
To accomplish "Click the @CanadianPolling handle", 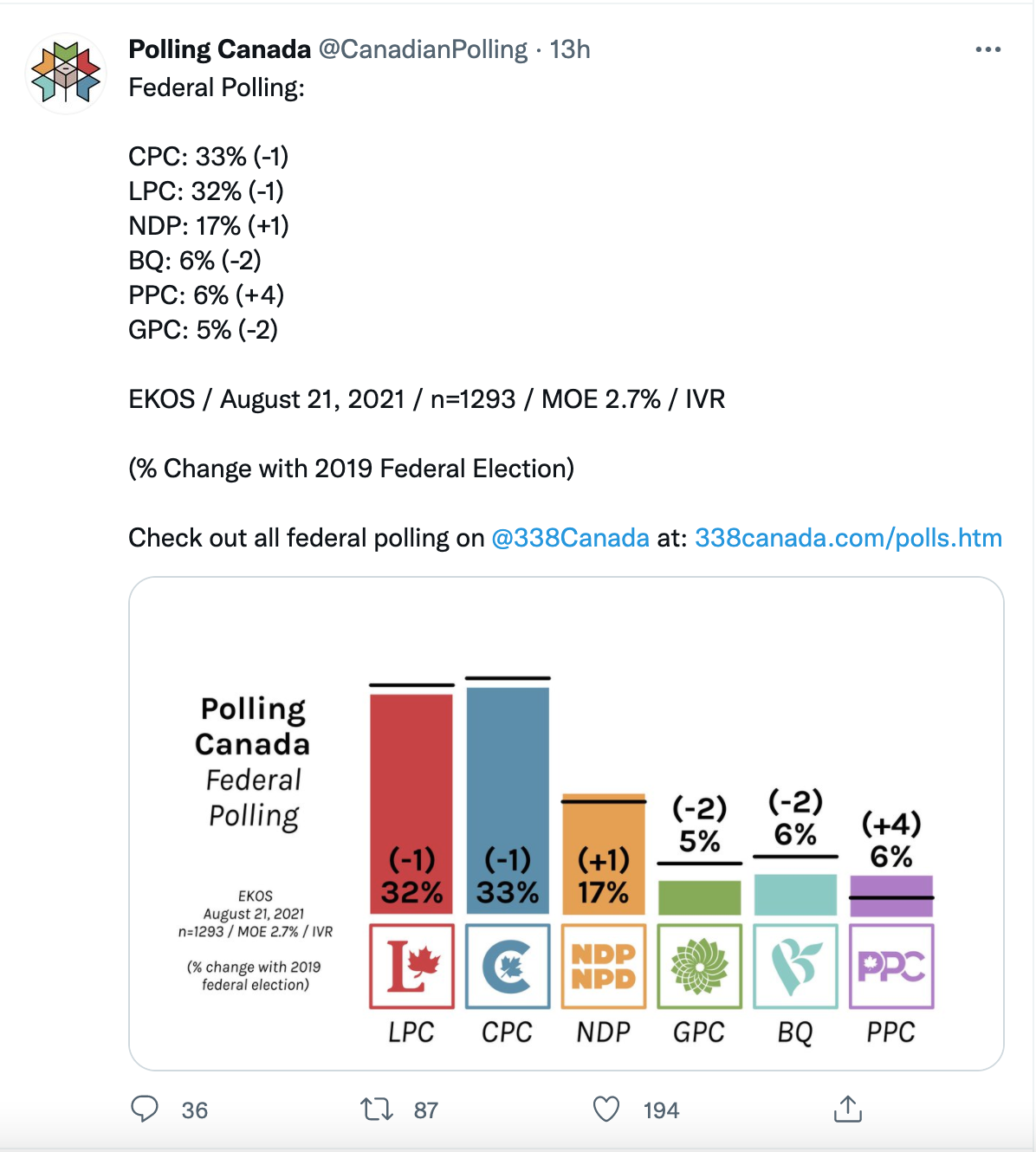I will point(423,49).
